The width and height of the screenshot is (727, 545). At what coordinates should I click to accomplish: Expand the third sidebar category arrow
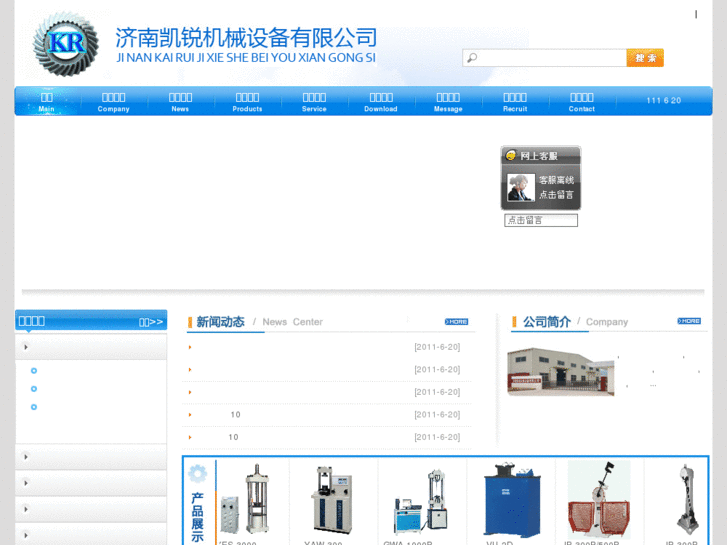26,483
